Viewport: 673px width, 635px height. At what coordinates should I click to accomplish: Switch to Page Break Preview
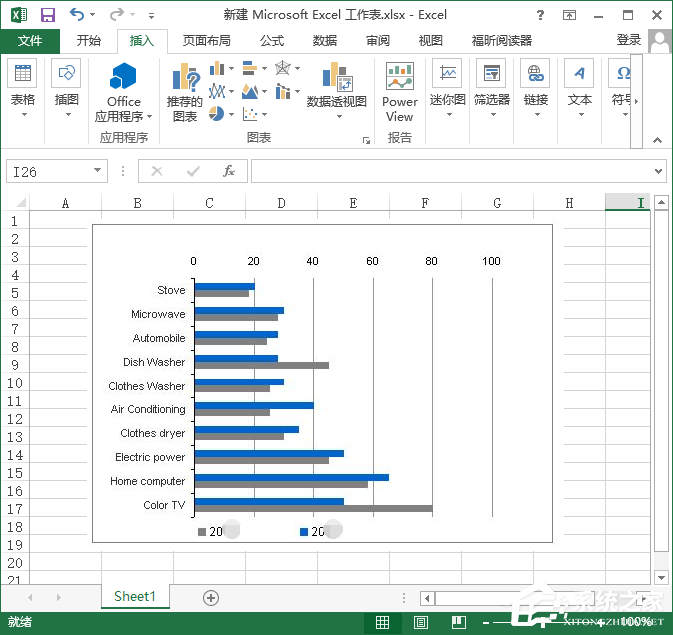tap(458, 622)
